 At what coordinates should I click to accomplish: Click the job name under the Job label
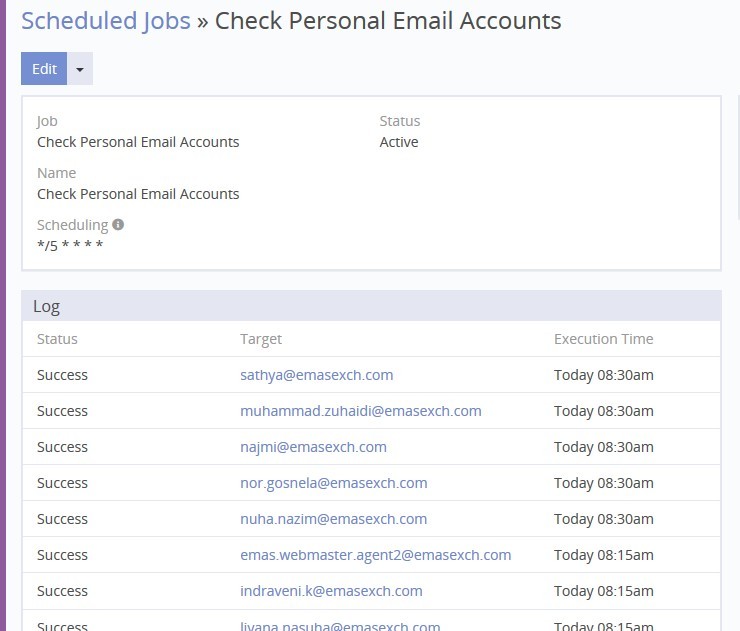click(x=138, y=142)
